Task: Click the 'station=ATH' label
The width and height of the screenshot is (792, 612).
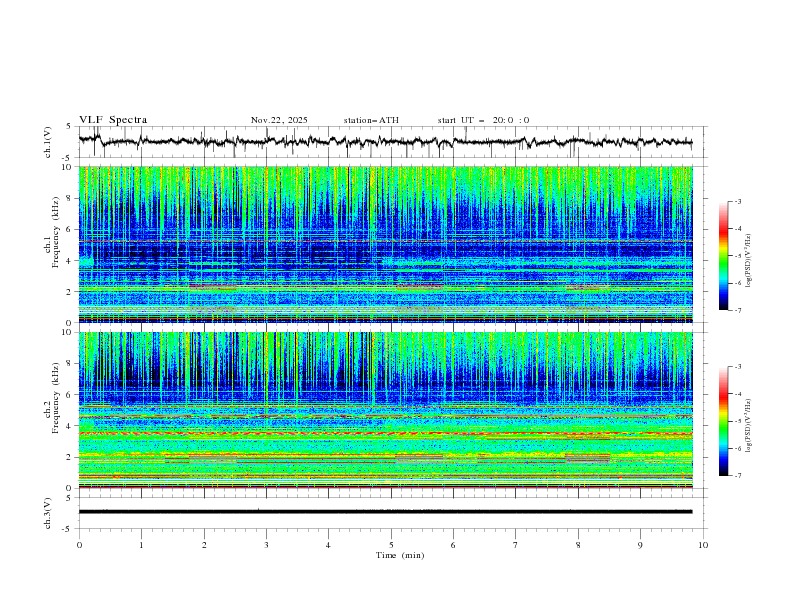Action: point(371,120)
